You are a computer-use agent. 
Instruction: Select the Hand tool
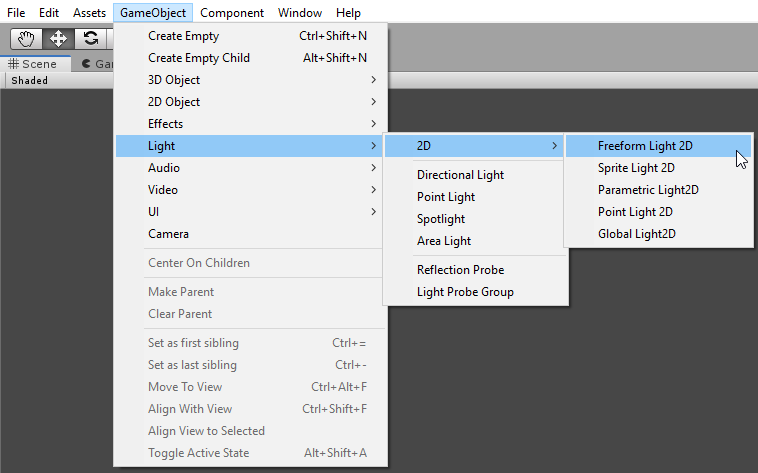tap(25, 38)
